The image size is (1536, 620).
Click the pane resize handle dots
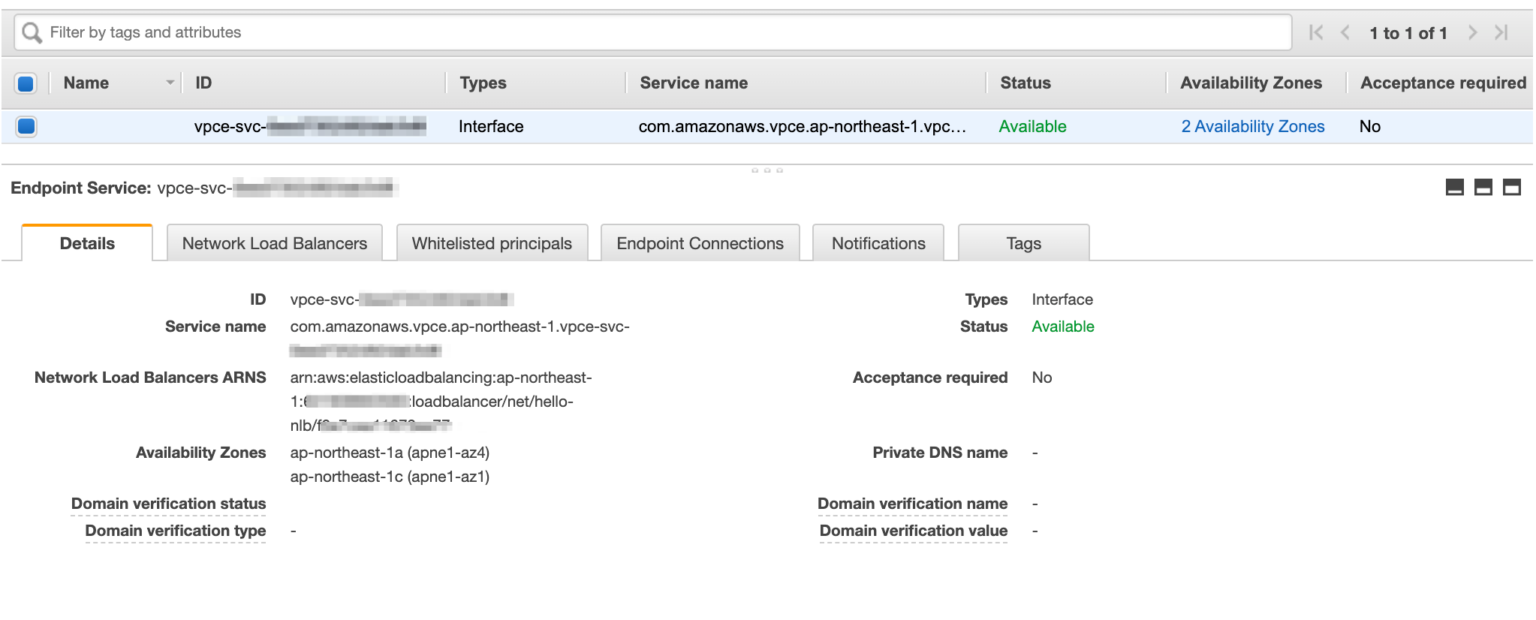click(x=767, y=170)
